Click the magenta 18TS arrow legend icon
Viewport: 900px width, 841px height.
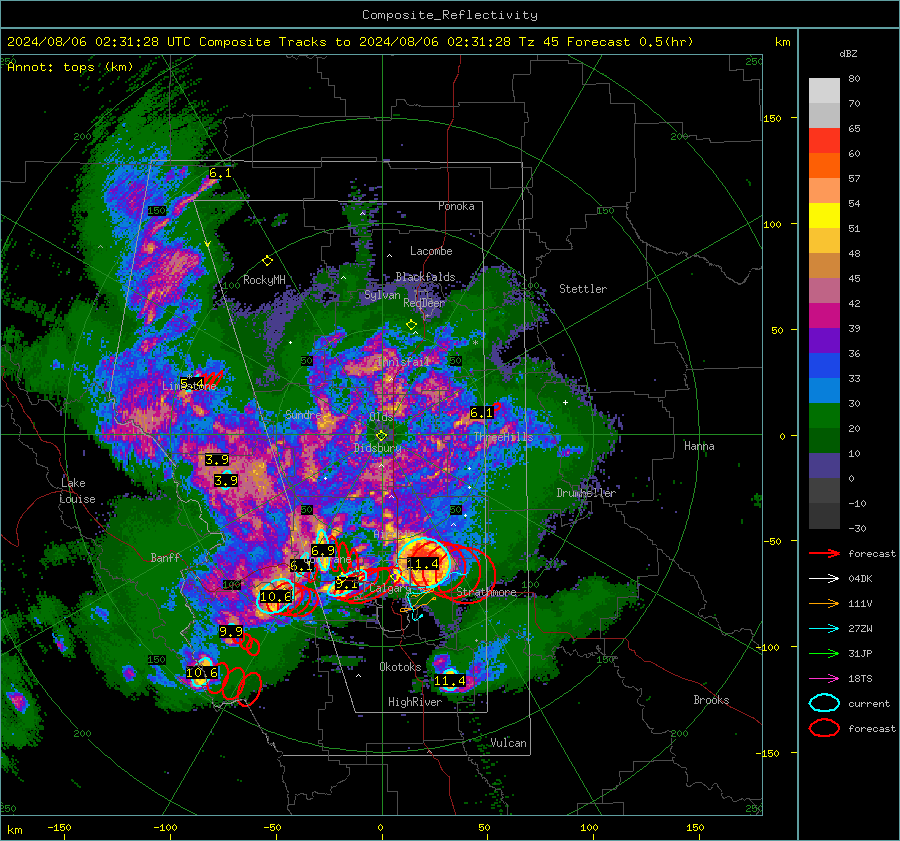pos(824,679)
